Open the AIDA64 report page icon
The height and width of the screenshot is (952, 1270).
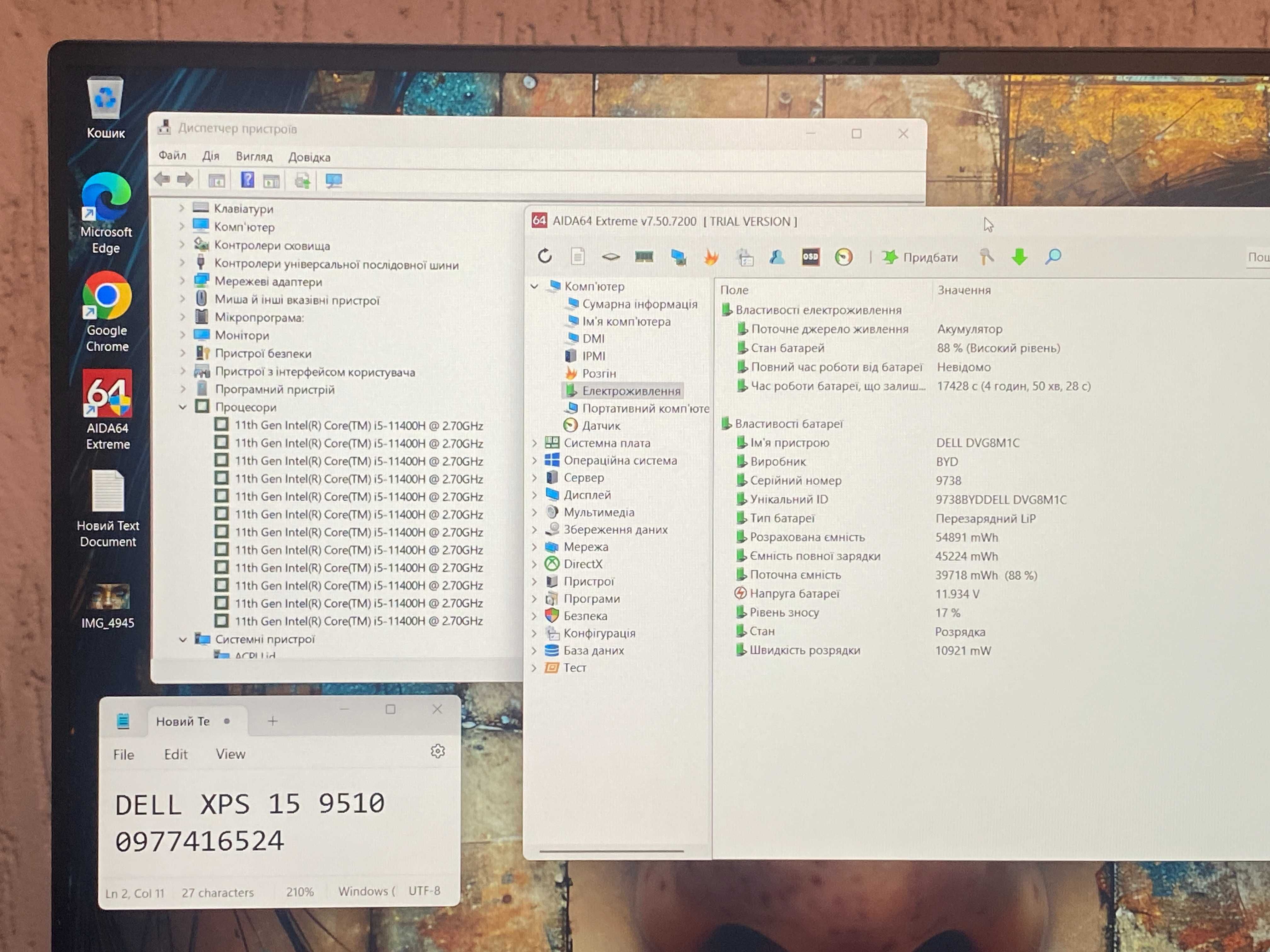[578, 256]
